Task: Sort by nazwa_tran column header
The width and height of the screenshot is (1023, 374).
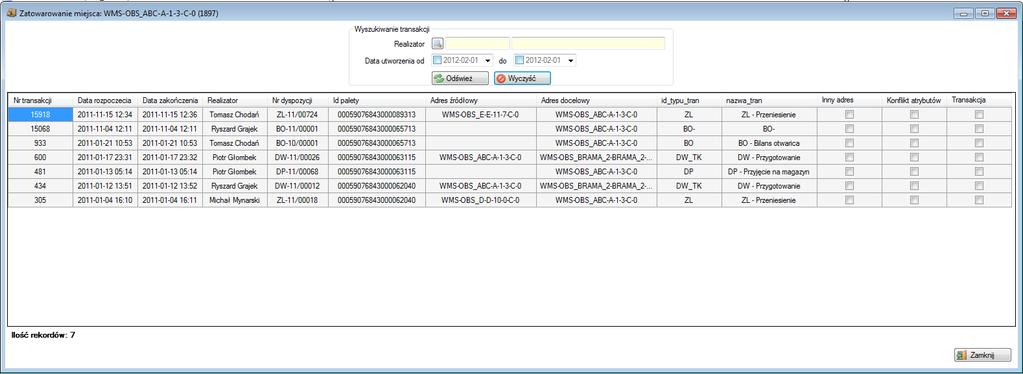Action: (769, 101)
